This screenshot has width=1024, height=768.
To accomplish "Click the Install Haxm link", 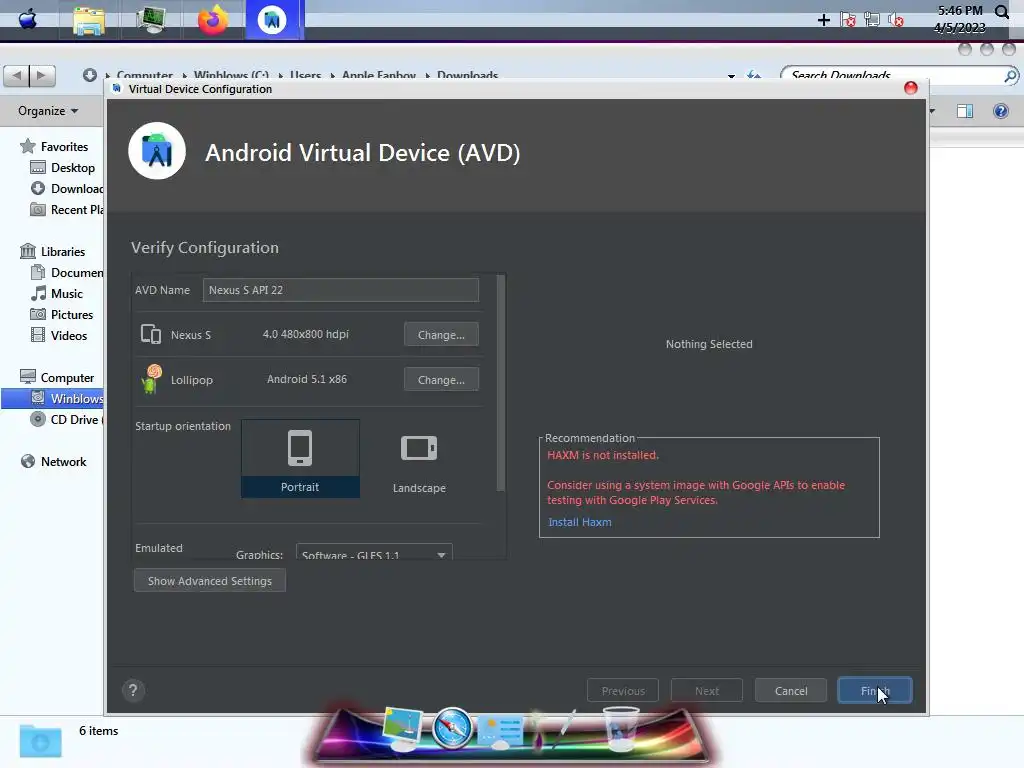I will (x=579, y=522).
